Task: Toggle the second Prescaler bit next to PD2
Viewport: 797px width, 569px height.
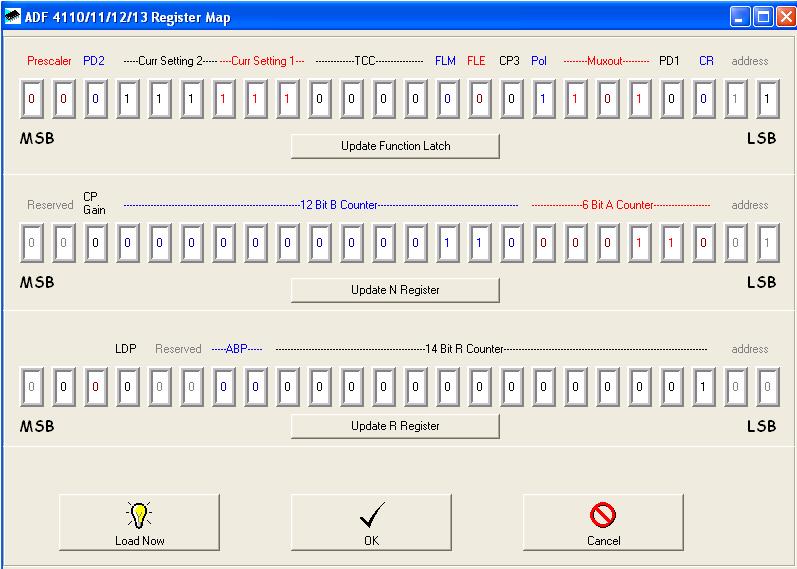Action: (x=64, y=99)
